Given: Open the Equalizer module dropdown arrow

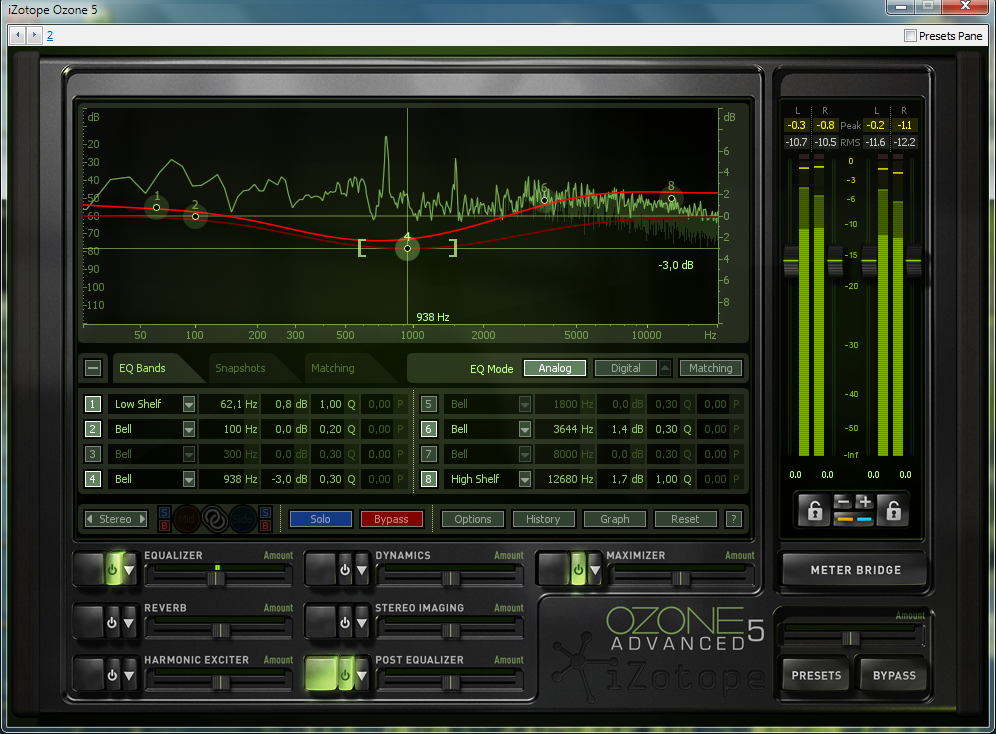Looking at the screenshot, I should tap(129, 570).
